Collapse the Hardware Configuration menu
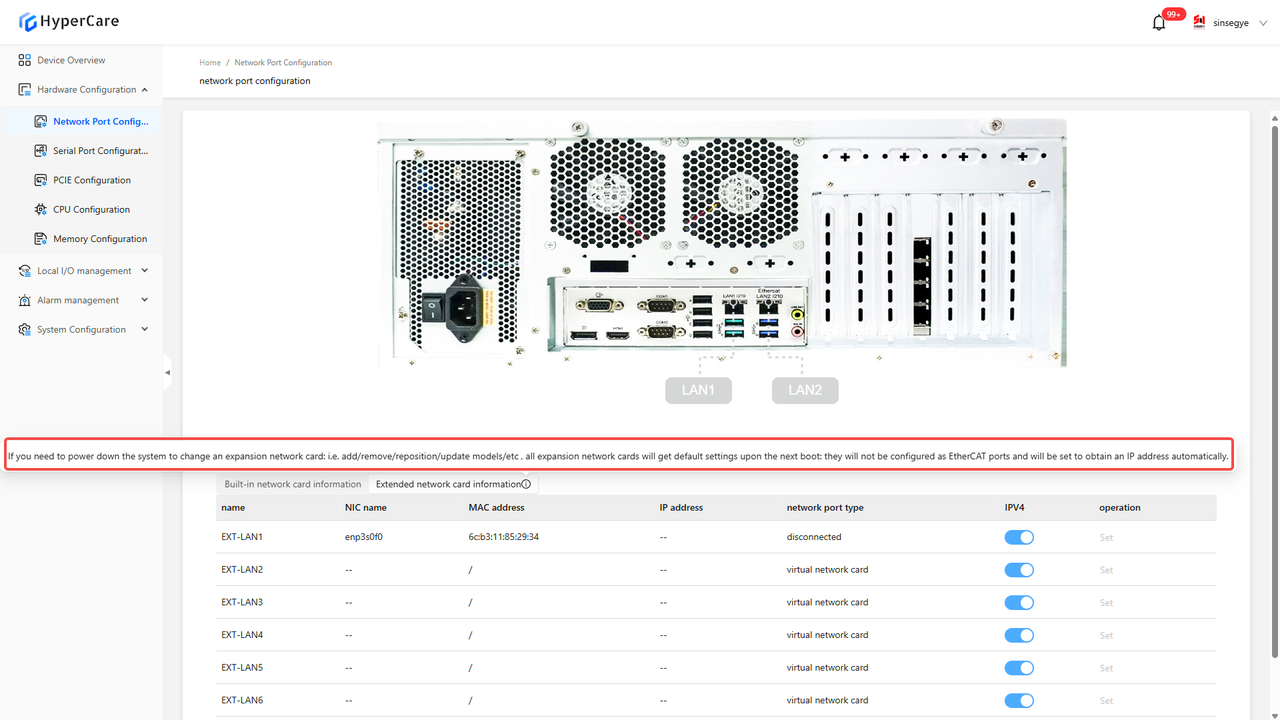This screenshot has width=1280, height=720. [x=145, y=90]
